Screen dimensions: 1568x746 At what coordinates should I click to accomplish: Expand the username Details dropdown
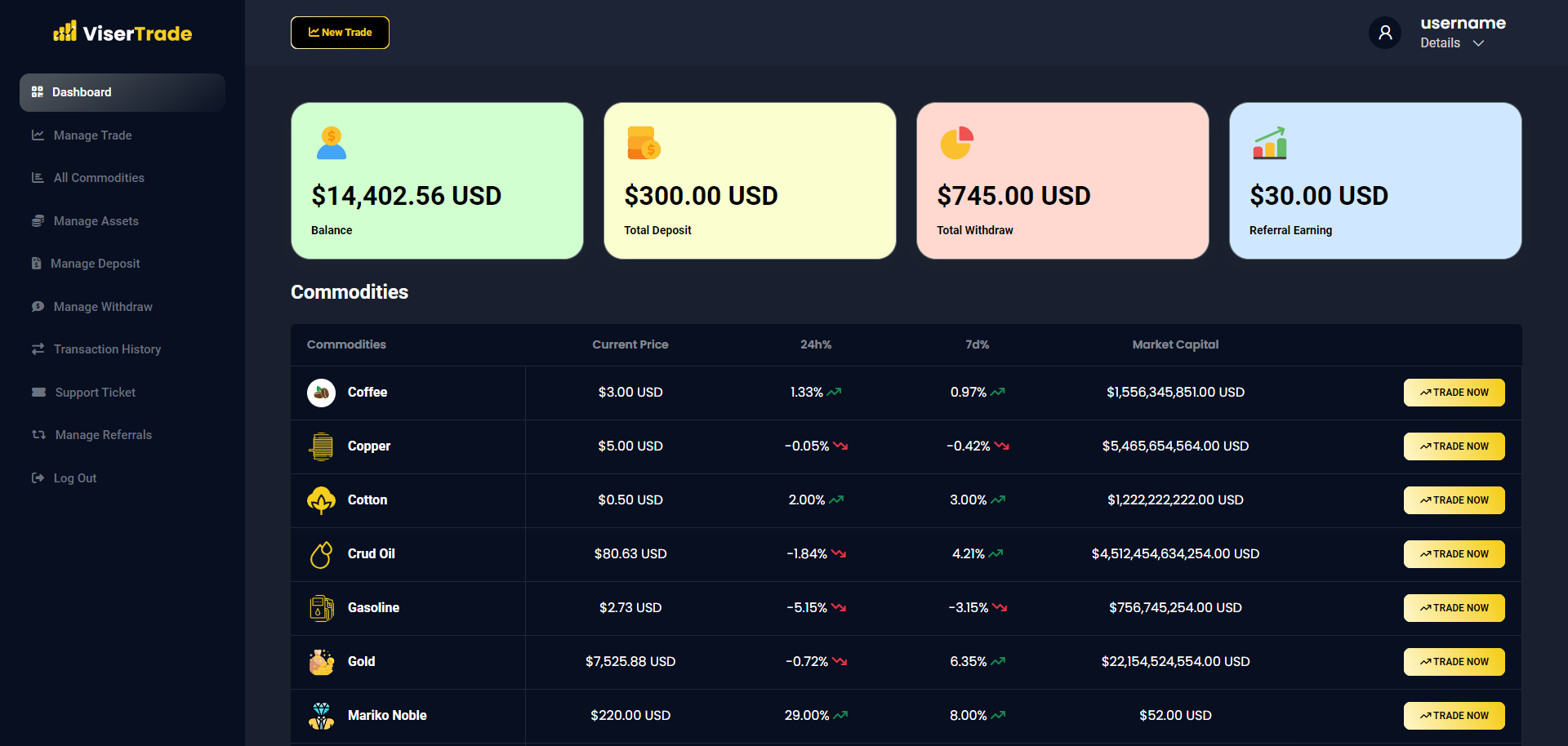tap(1452, 43)
